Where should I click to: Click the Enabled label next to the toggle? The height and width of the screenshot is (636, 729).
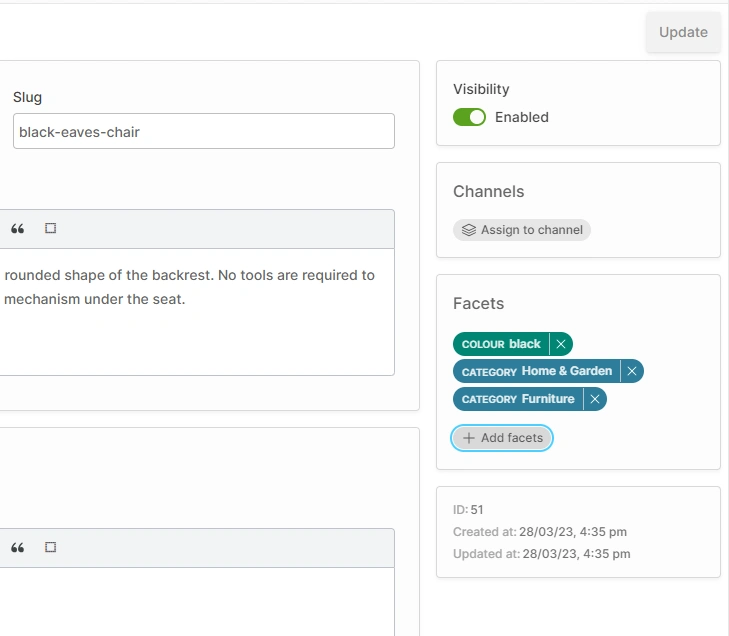click(x=522, y=117)
